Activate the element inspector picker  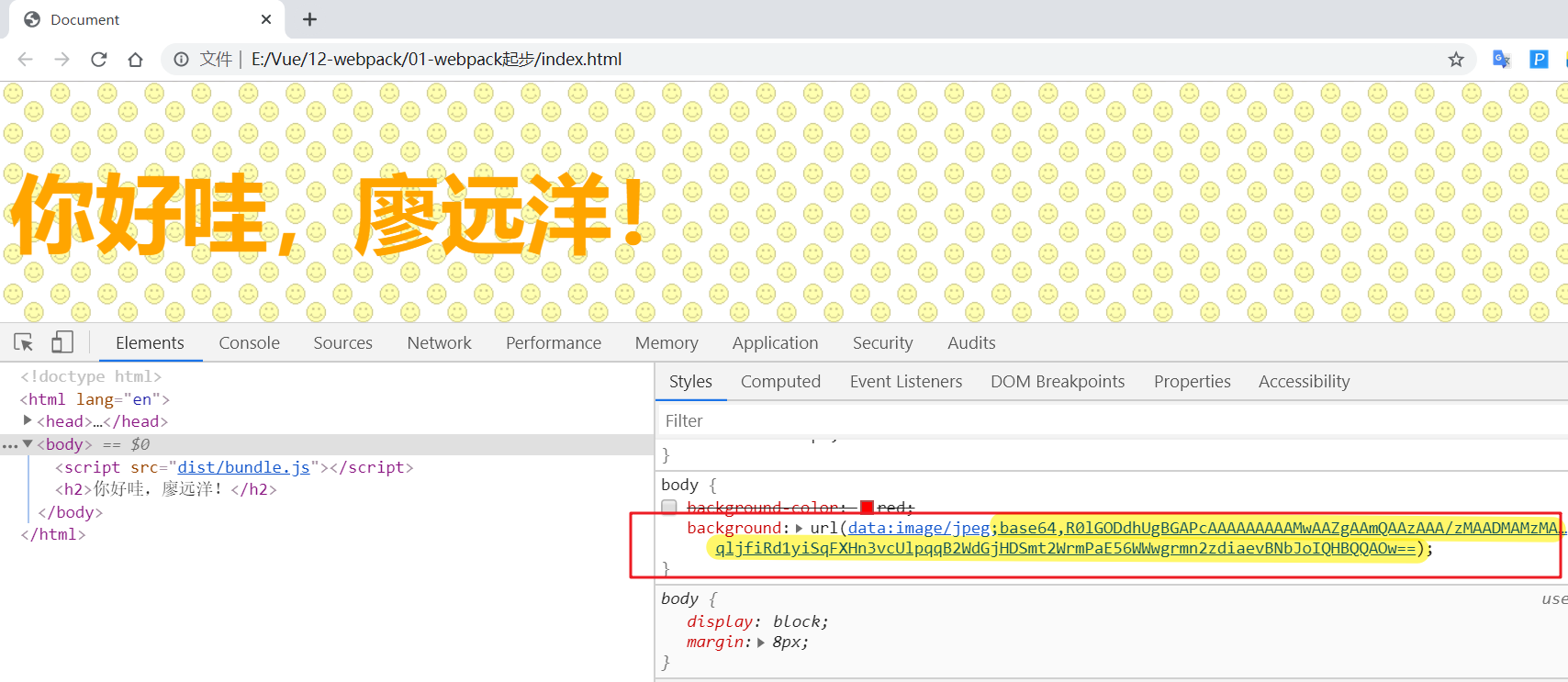pos(24,342)
